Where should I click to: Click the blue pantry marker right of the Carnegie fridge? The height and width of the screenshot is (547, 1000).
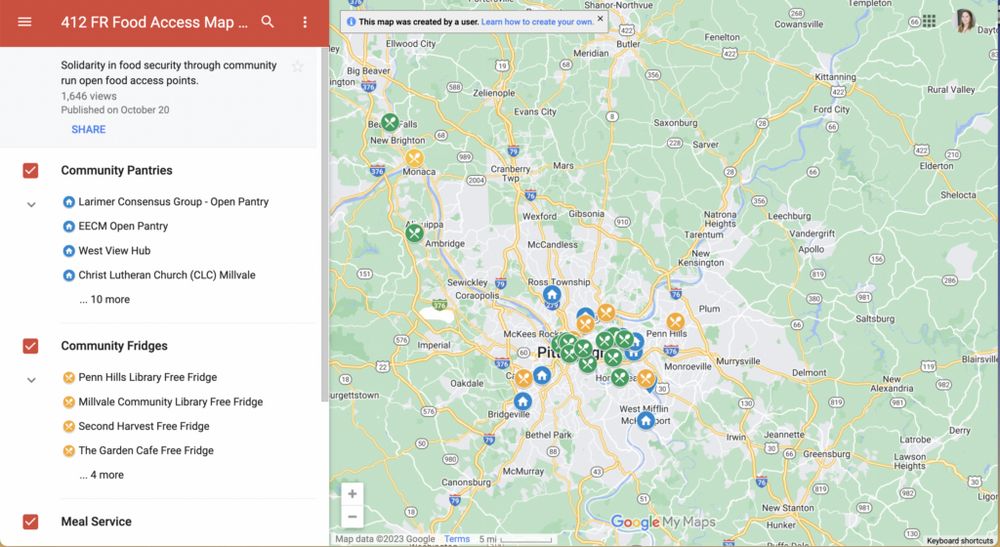pyautogui.click(x=542, y=375)
